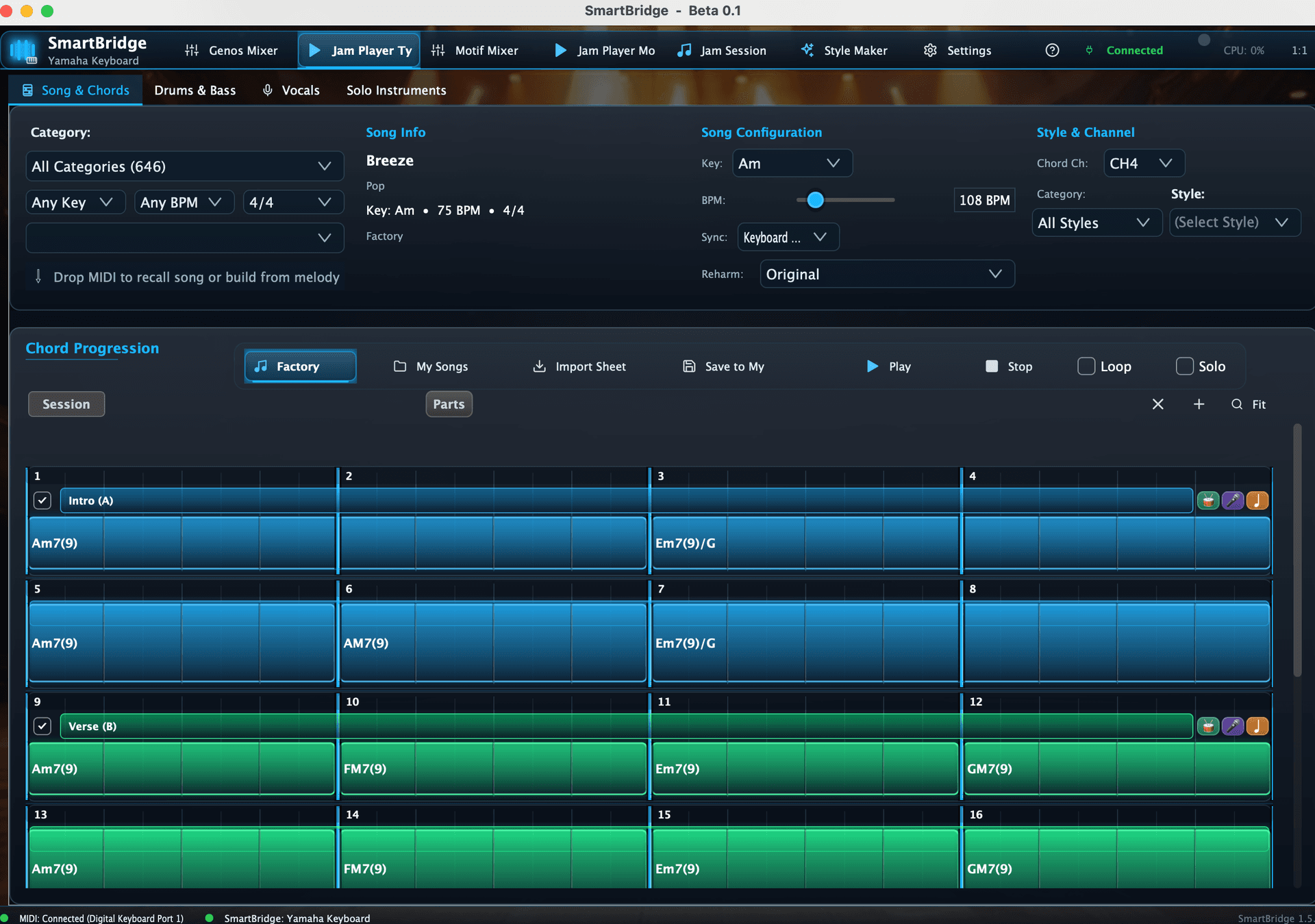Click the Settings gear icon
1315x924 pixels.
click(x=930, y=50)
